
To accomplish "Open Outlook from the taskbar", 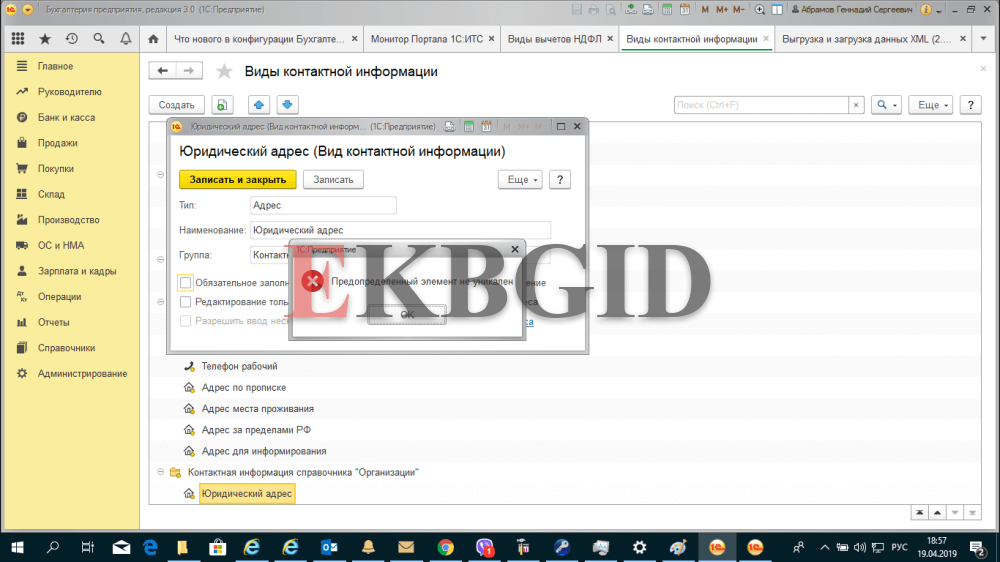I will [x=329, y=547].
